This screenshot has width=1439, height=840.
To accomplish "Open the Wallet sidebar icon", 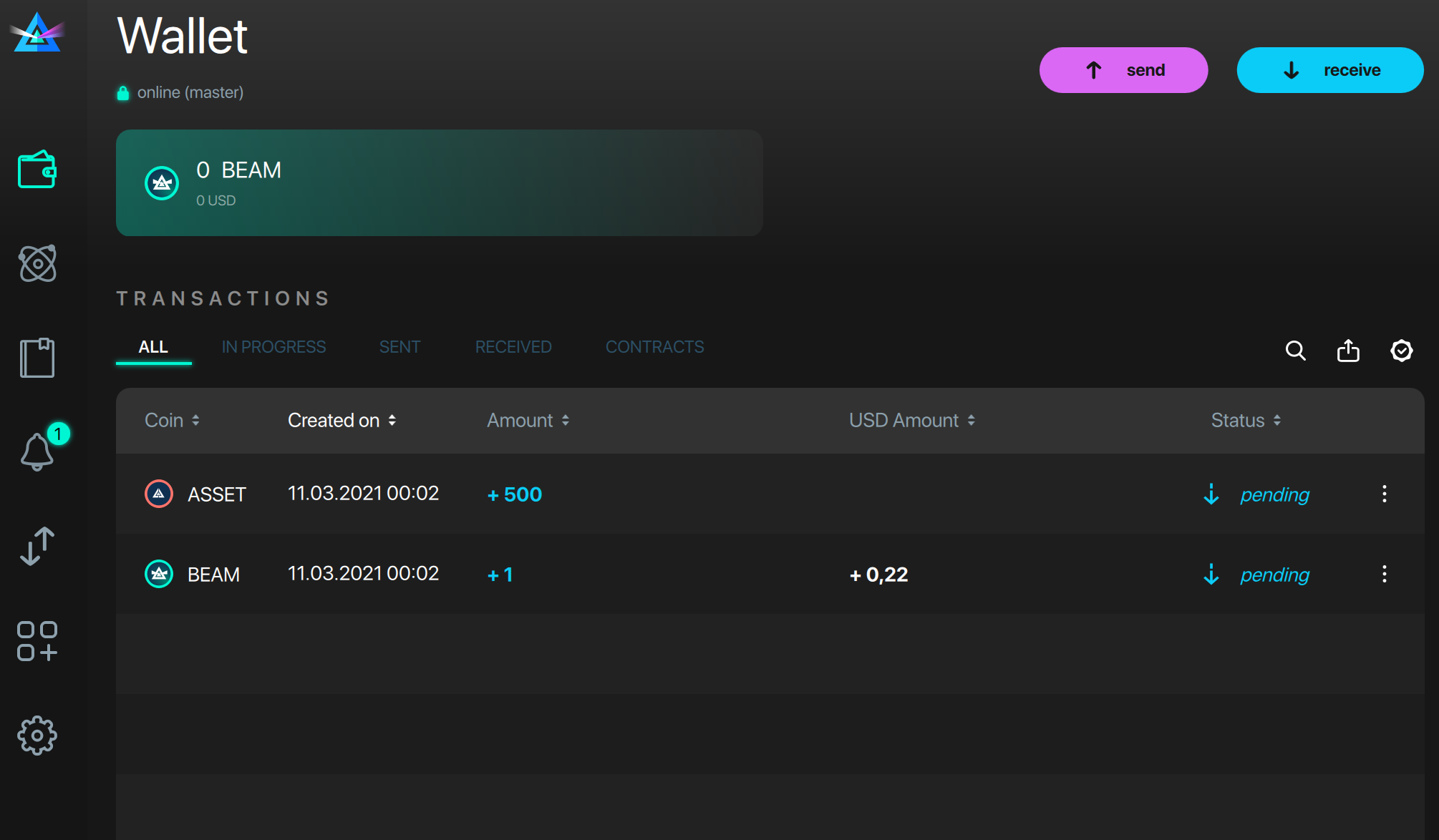I will pos(37,170).
